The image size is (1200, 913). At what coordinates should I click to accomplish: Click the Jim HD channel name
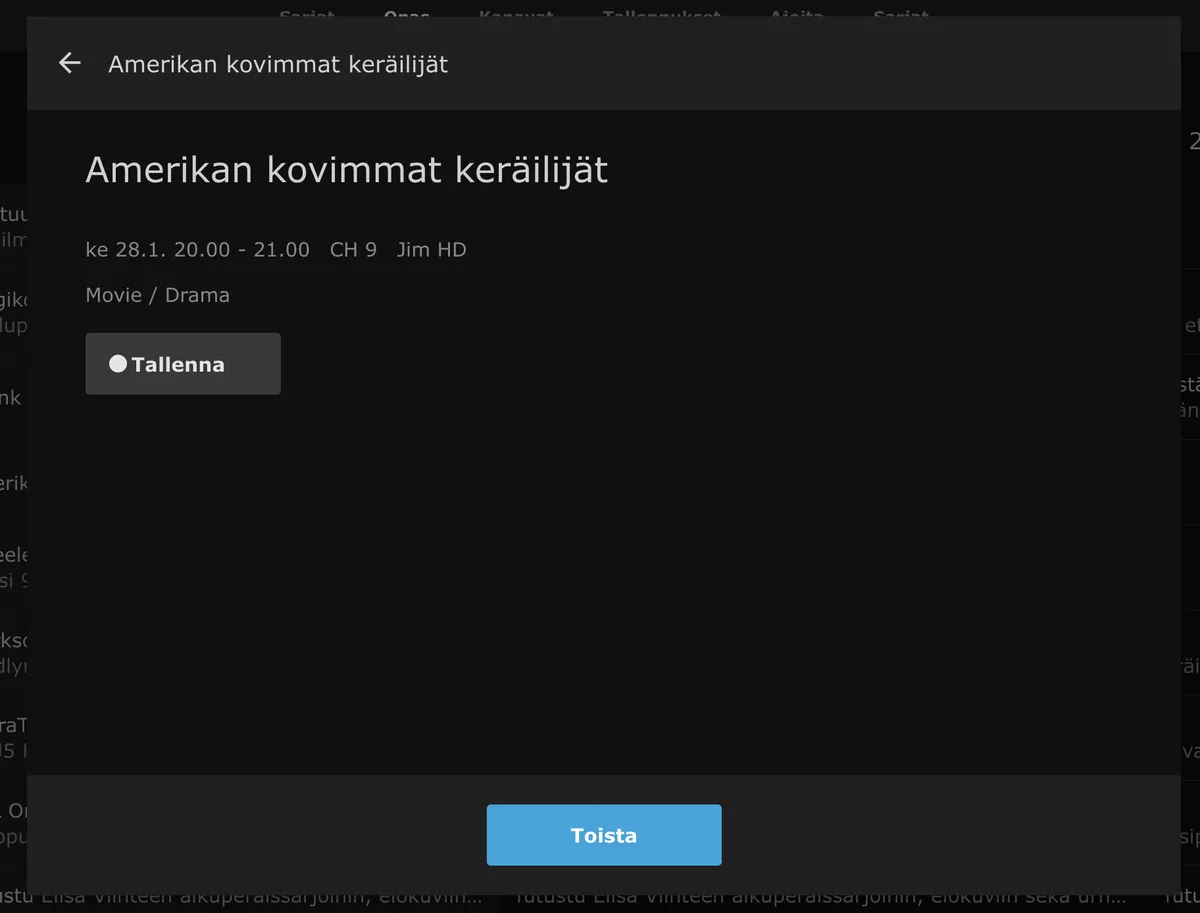(431, 250)
